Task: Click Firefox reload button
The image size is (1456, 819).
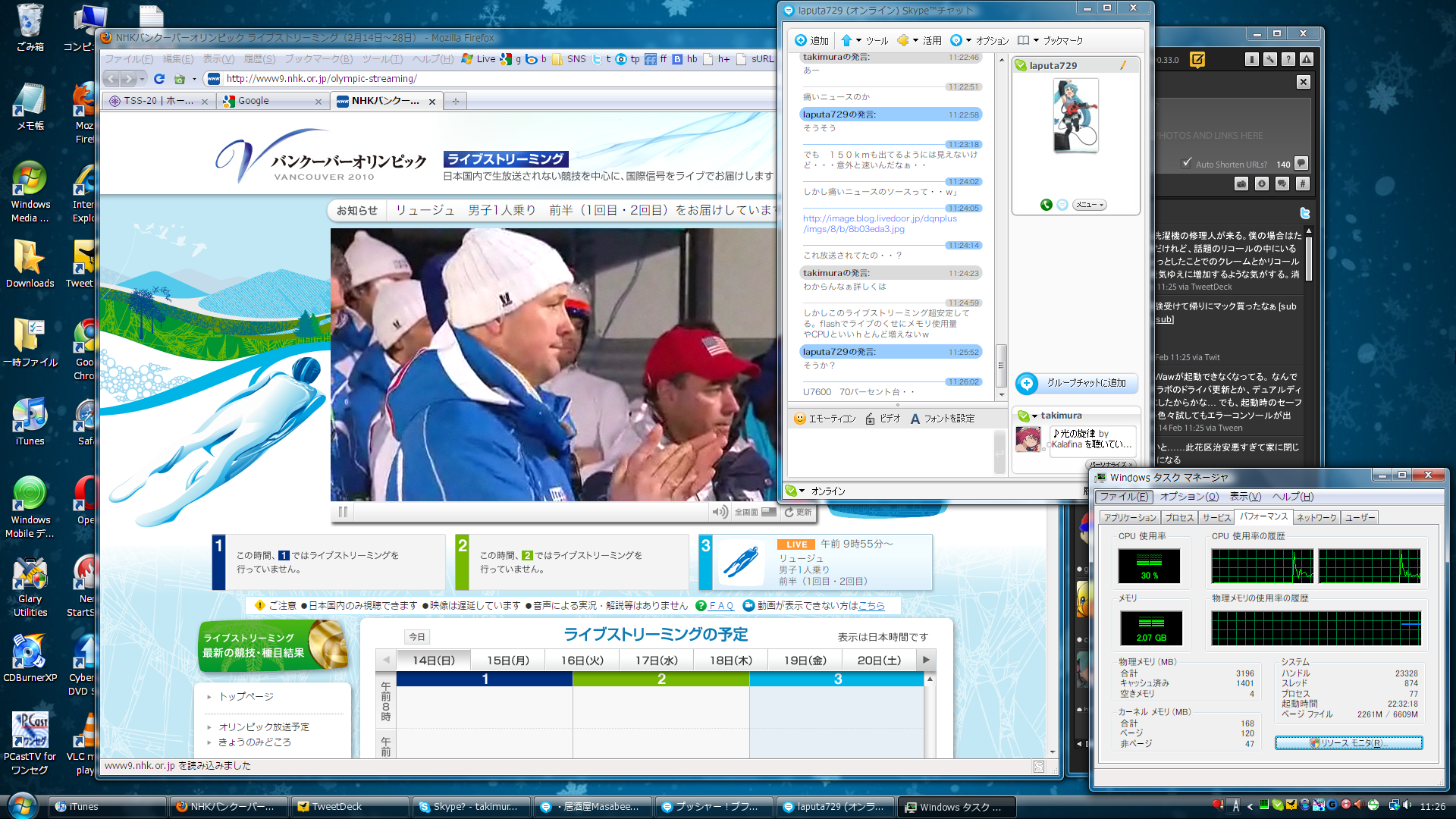Action: (x=159, y=79)
